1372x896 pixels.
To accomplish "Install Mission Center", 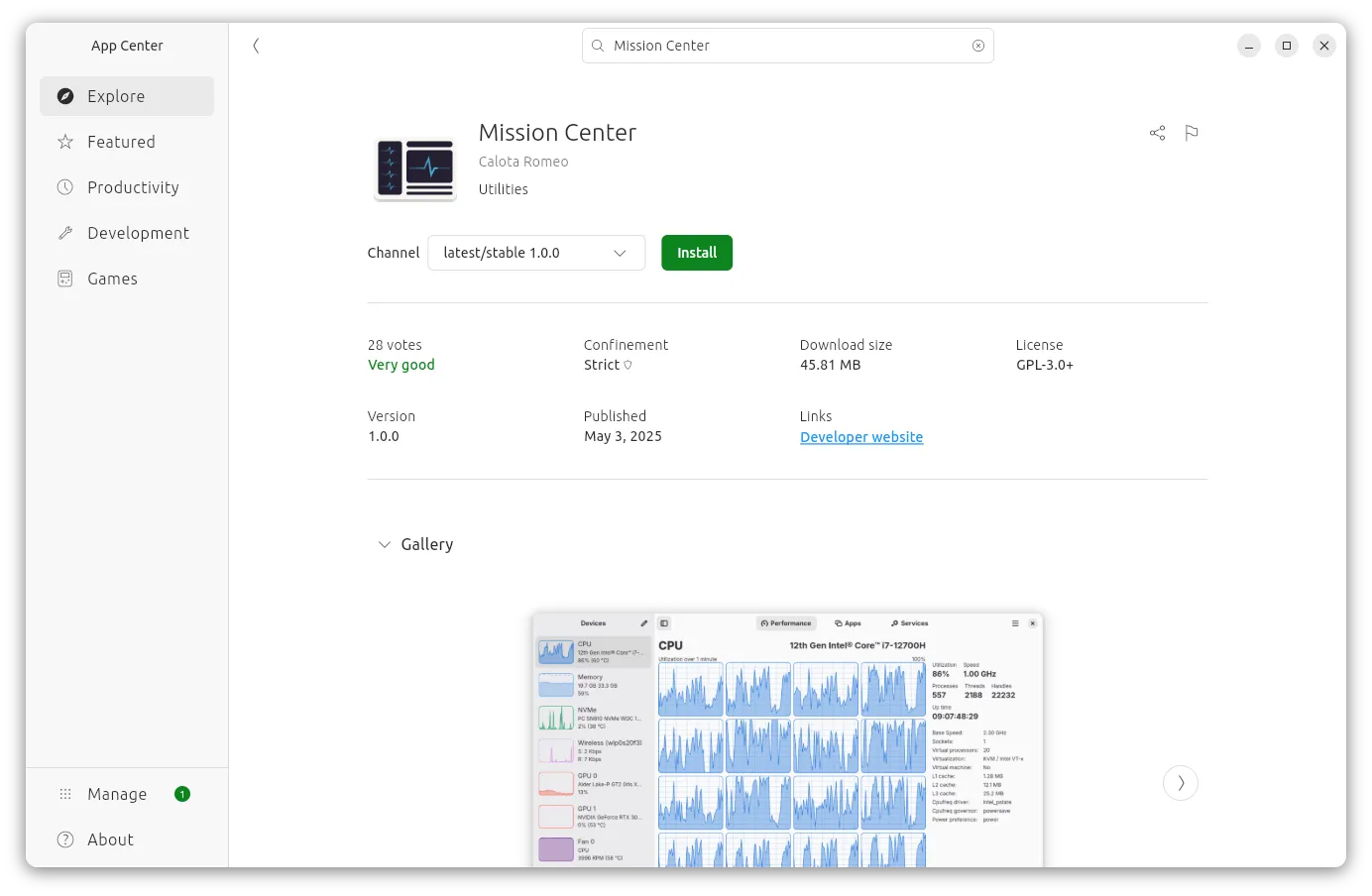I will pyautogui.click(x=697, y=253).
